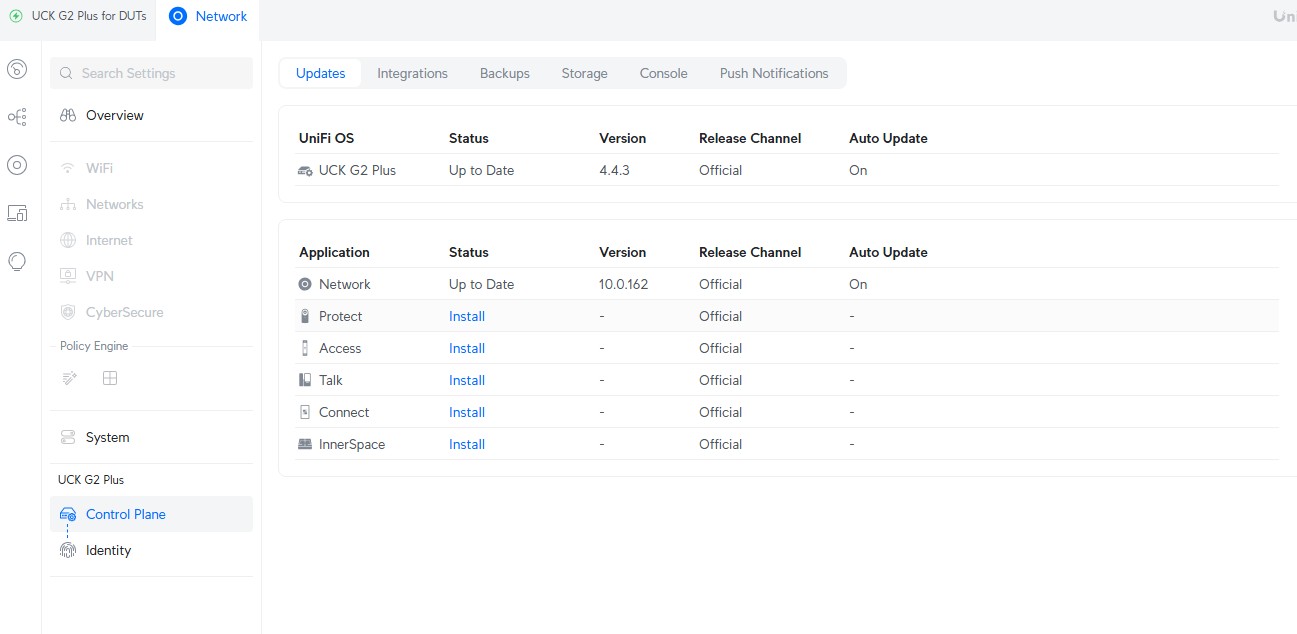This screenshot has height=634, width=1297.
Task: Open System settings in sidebar
Action: tap(107, 437)
